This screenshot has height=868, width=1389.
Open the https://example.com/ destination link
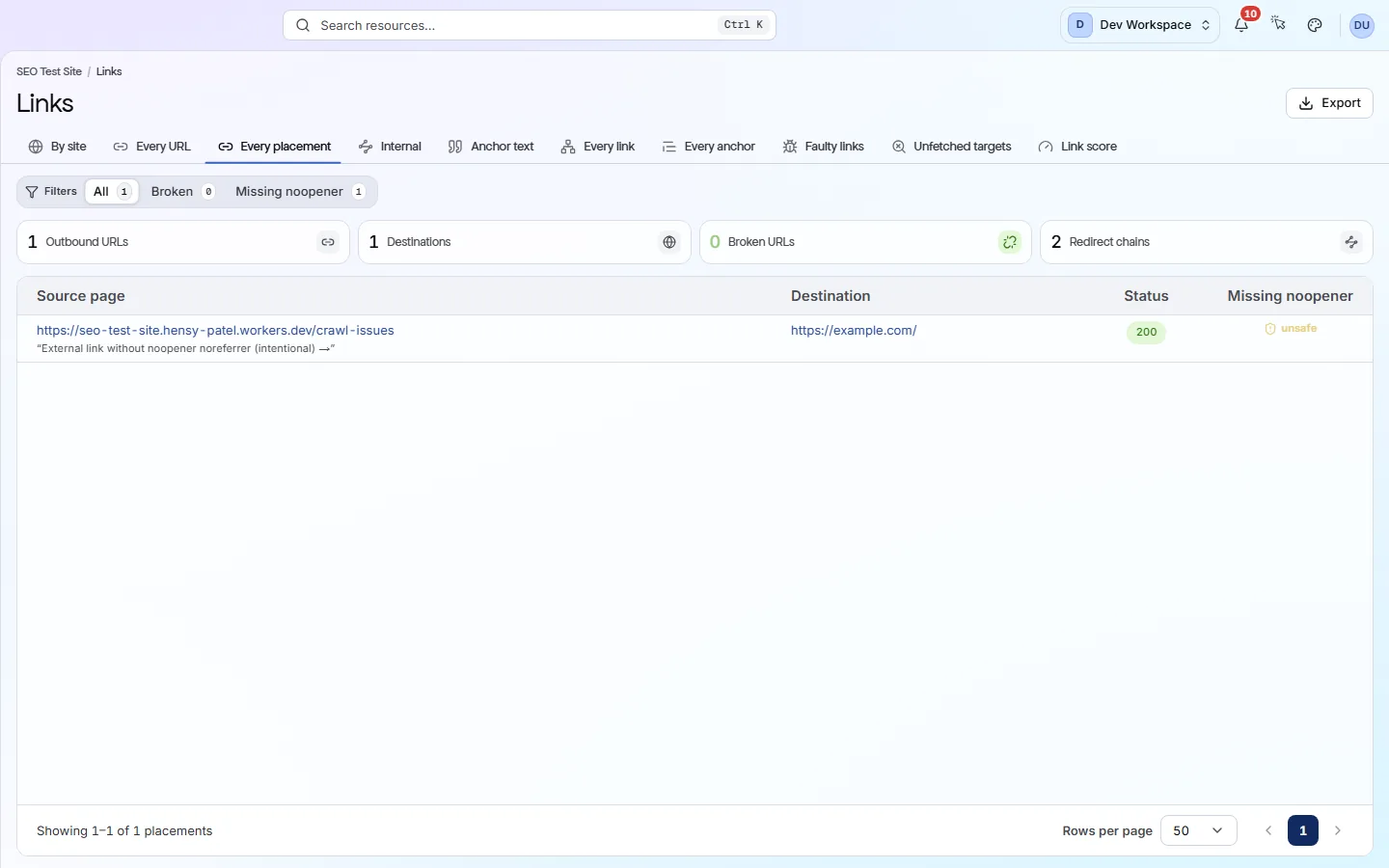pyautogui.click(x=854, y=330)
